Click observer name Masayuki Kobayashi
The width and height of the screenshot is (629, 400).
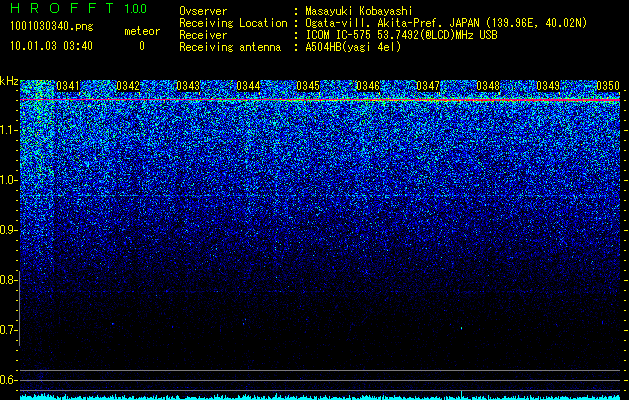pyautogui.click(x=359, y=11)
